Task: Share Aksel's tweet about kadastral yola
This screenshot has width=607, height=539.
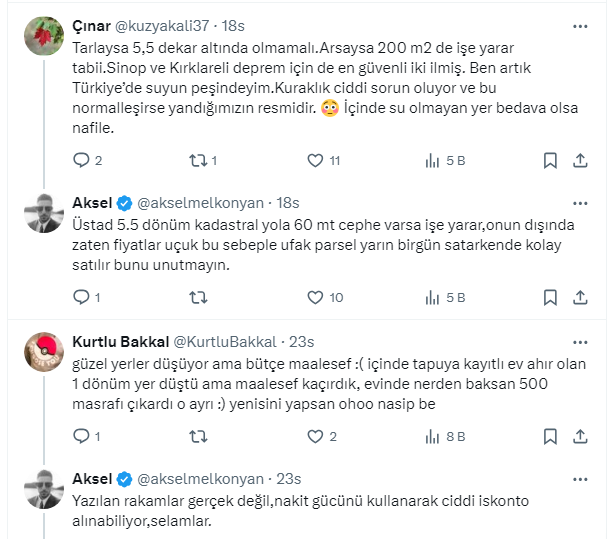Action: click(580, 297)
